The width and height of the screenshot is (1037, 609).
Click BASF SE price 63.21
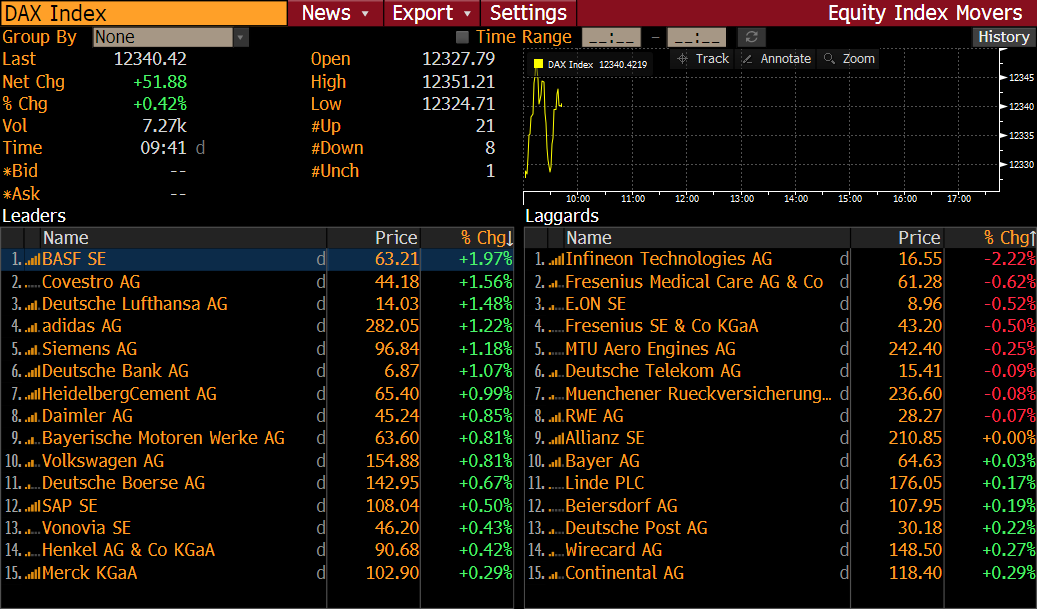(397, 260)
